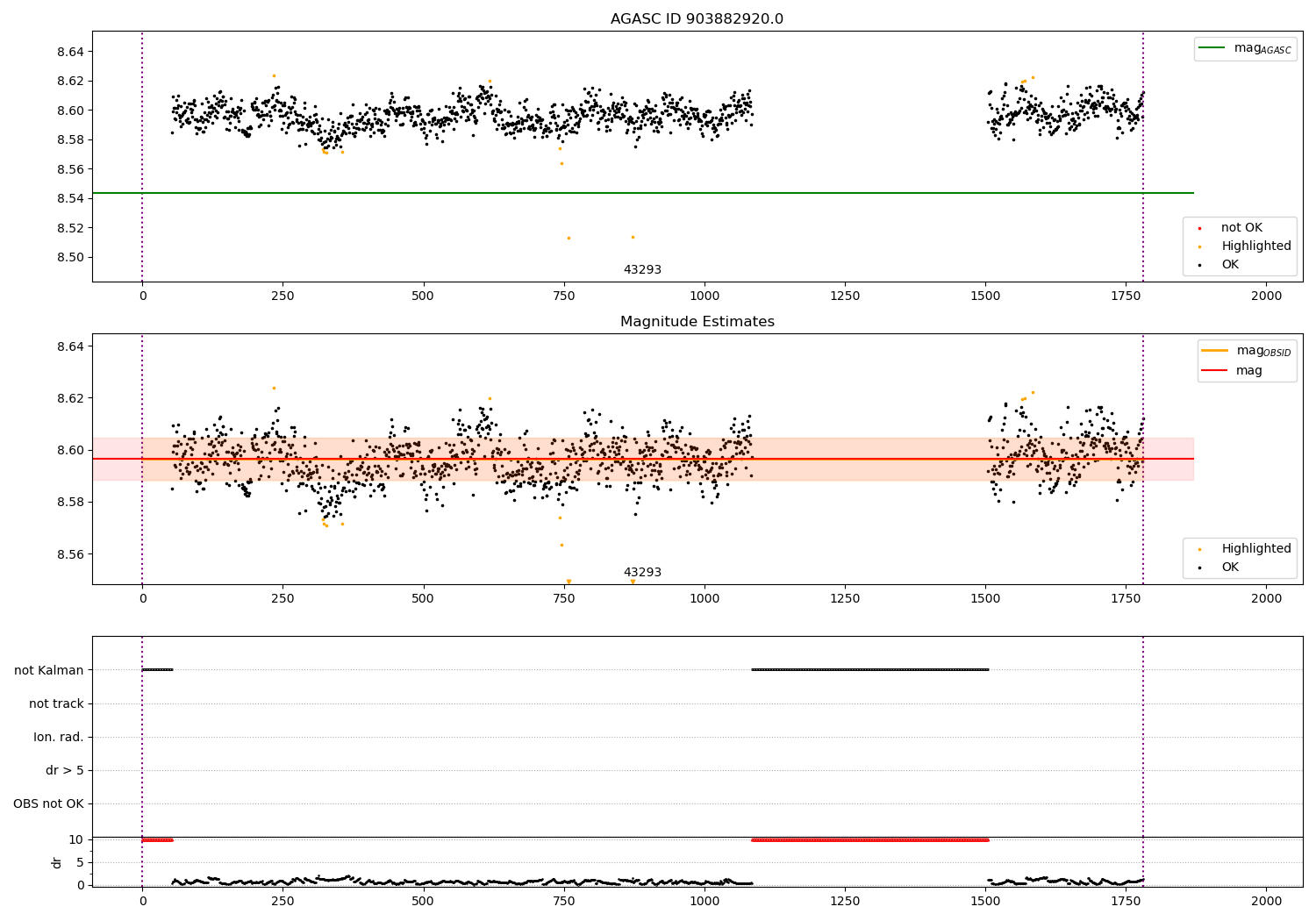Screen dimensions: 1316x921
Task: Click the '750' x-tick under the bottom plot
Action: pyautogui.click(x=563, y=901)
